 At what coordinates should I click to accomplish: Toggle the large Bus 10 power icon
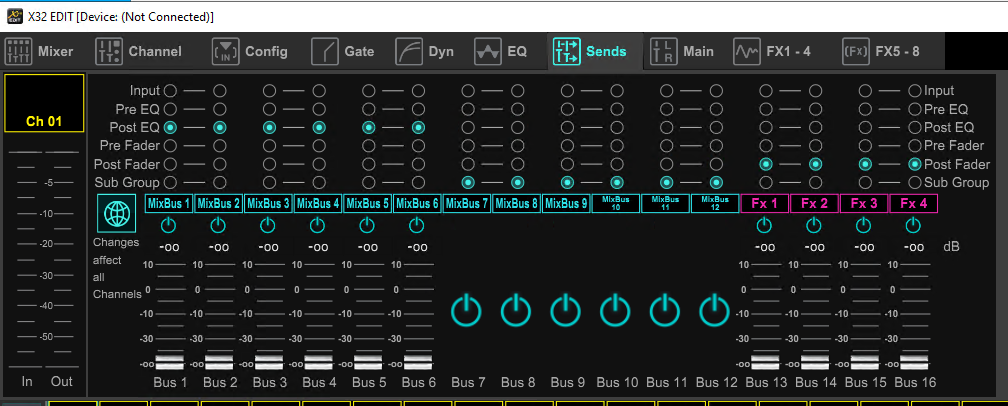[615, 311]
